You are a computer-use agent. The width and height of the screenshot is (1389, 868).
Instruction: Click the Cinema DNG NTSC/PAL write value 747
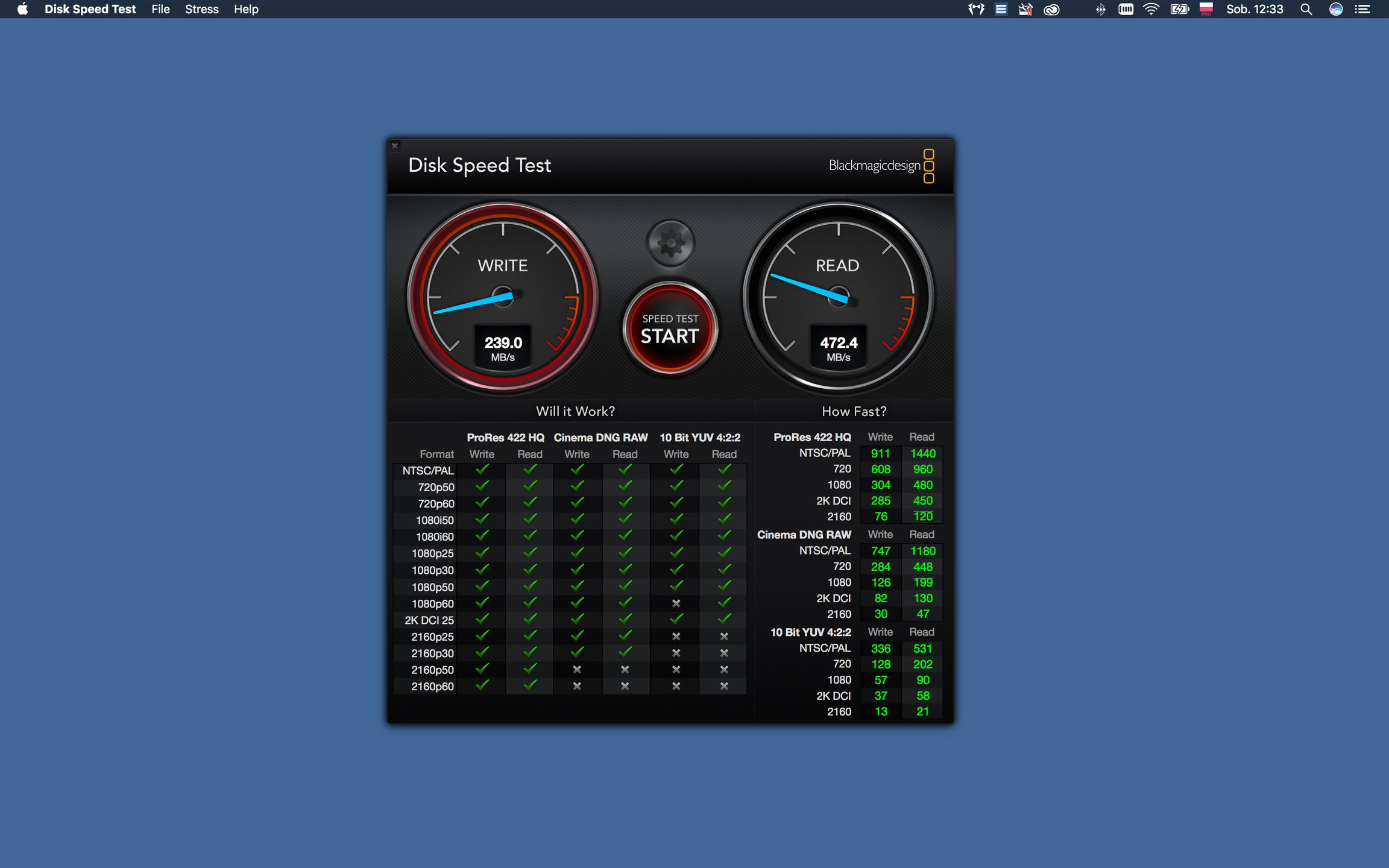click(x=881, y=552)
